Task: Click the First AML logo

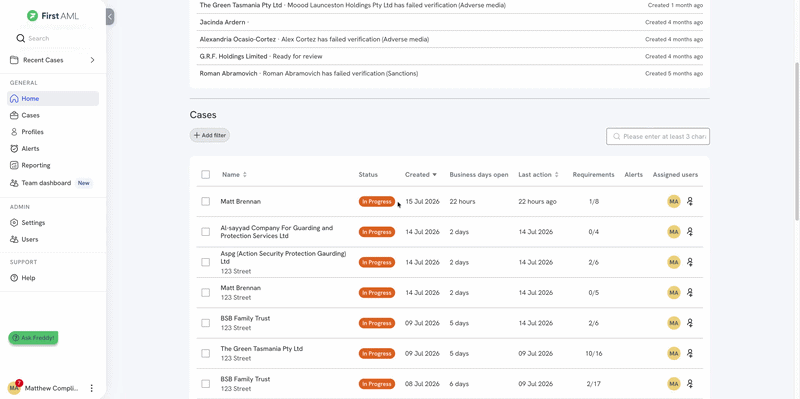Action: click(x=53, y=16)
